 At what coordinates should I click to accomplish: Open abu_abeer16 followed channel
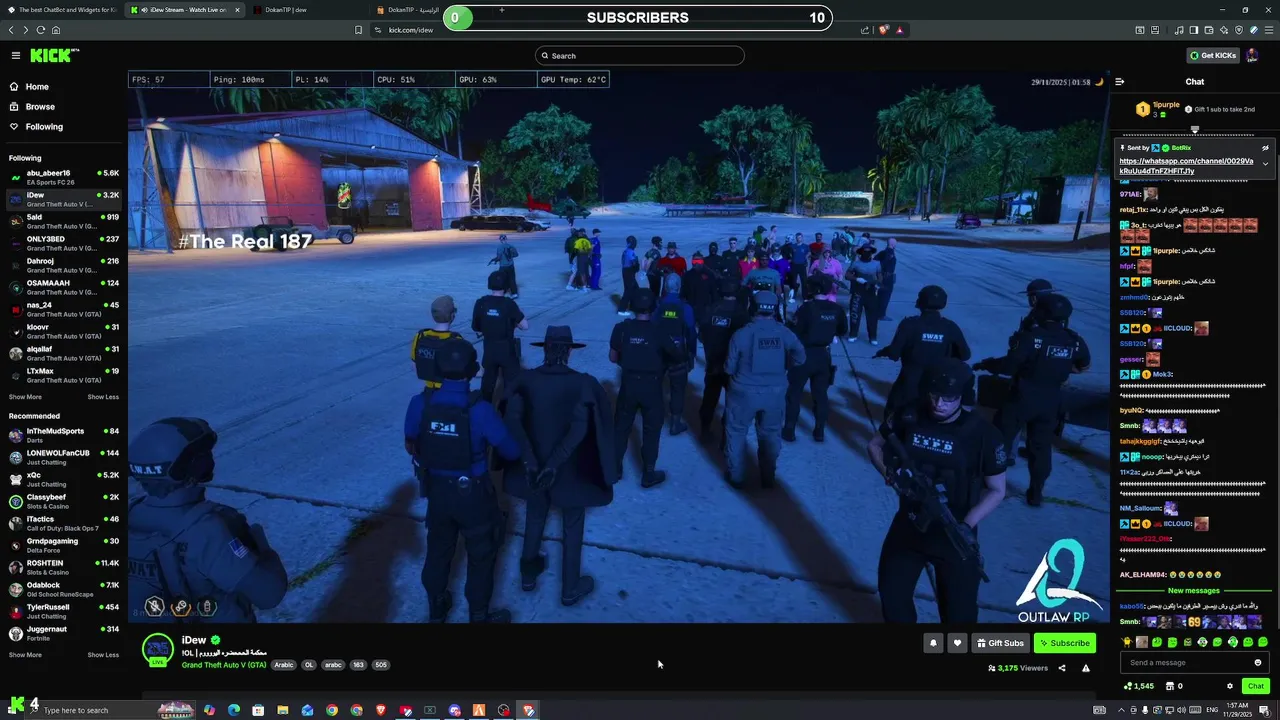click(x=63, y=177)
